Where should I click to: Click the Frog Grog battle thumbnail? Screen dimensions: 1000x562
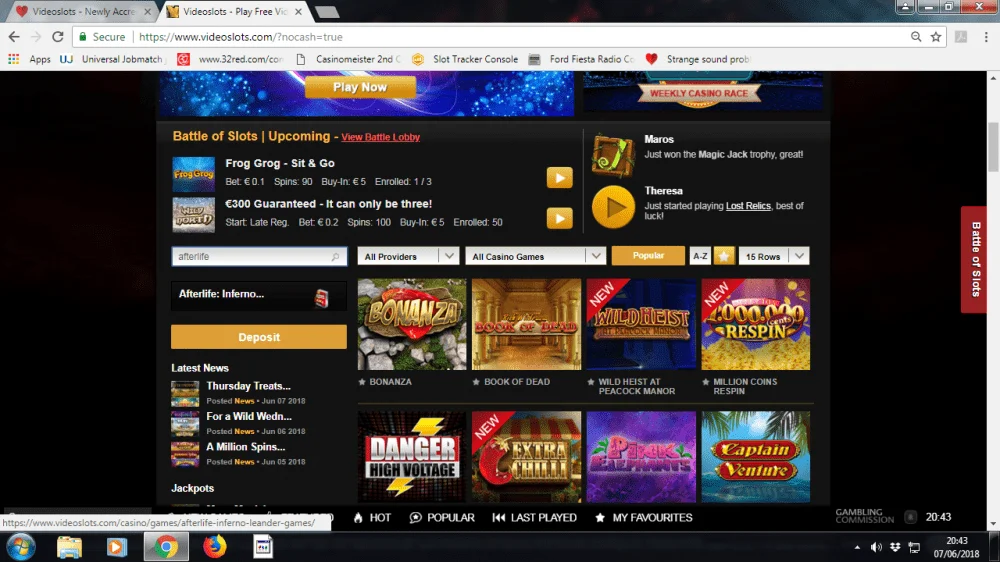(193, 174)
